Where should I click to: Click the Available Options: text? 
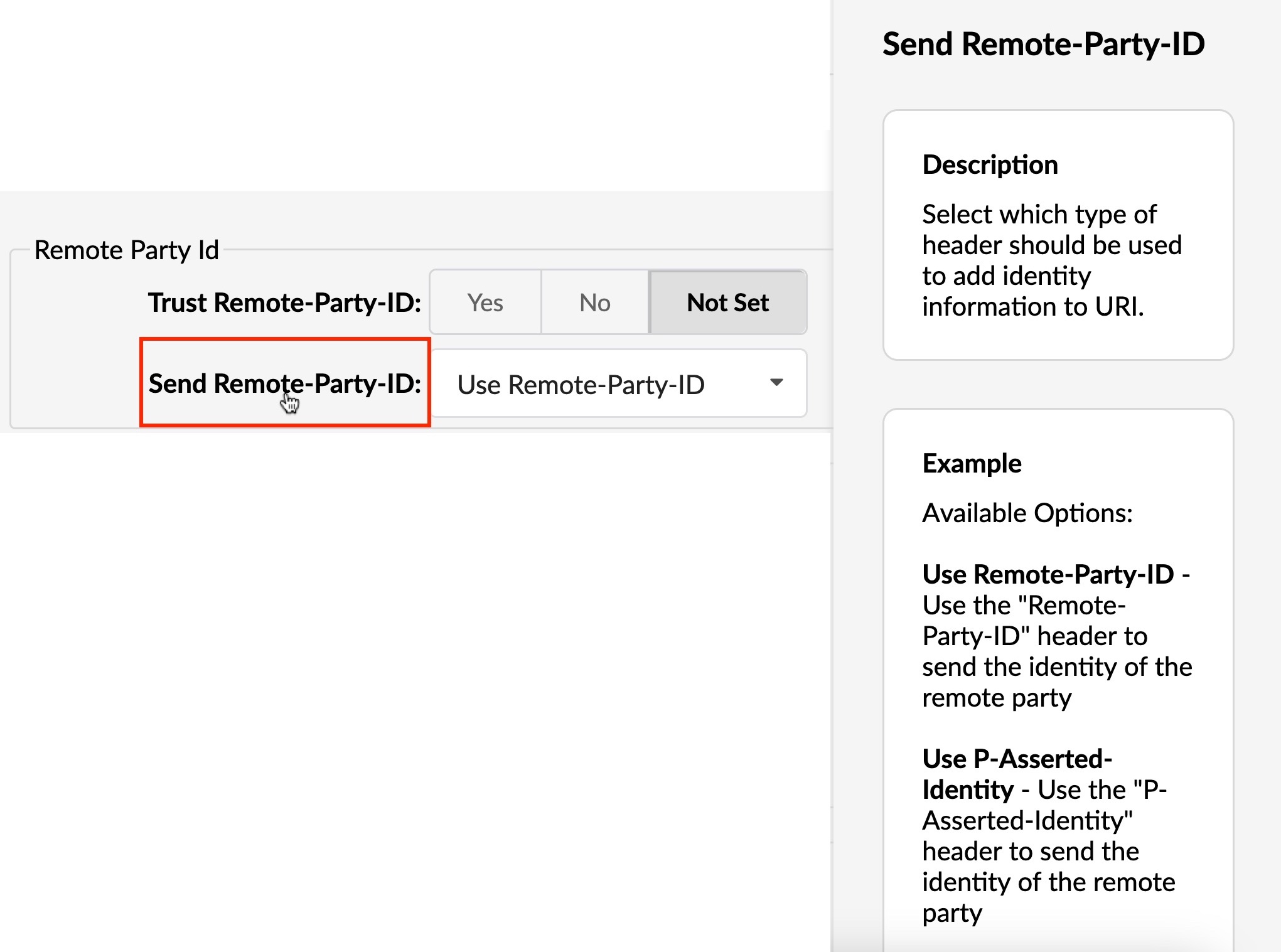[x=1027, y=513]
